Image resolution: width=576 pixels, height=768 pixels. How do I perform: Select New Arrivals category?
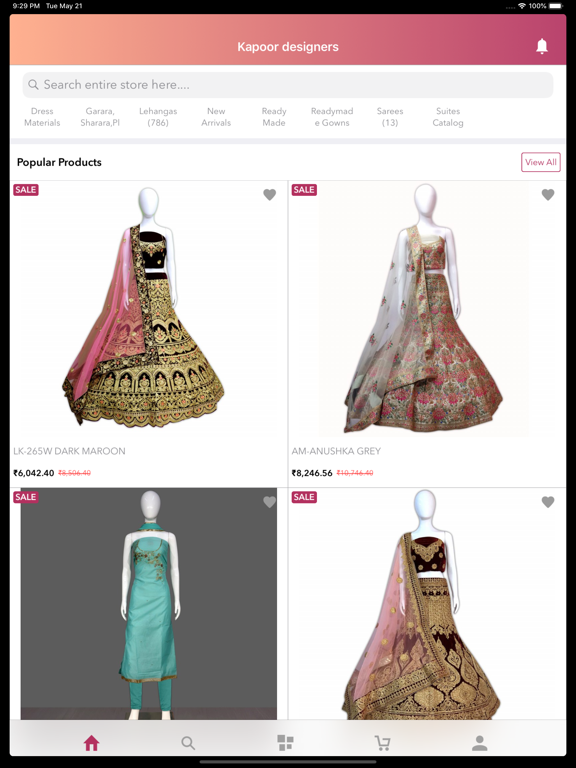point(216,117)
